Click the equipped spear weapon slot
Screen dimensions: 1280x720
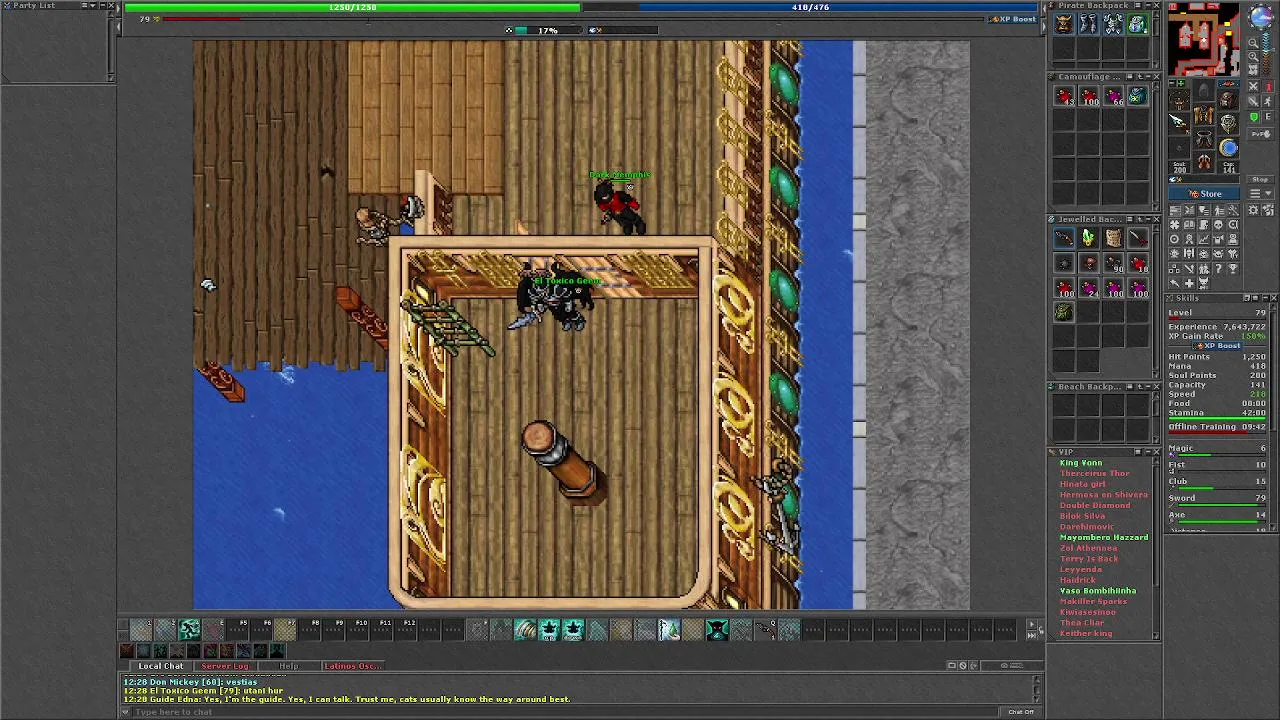click(1179, 123)
